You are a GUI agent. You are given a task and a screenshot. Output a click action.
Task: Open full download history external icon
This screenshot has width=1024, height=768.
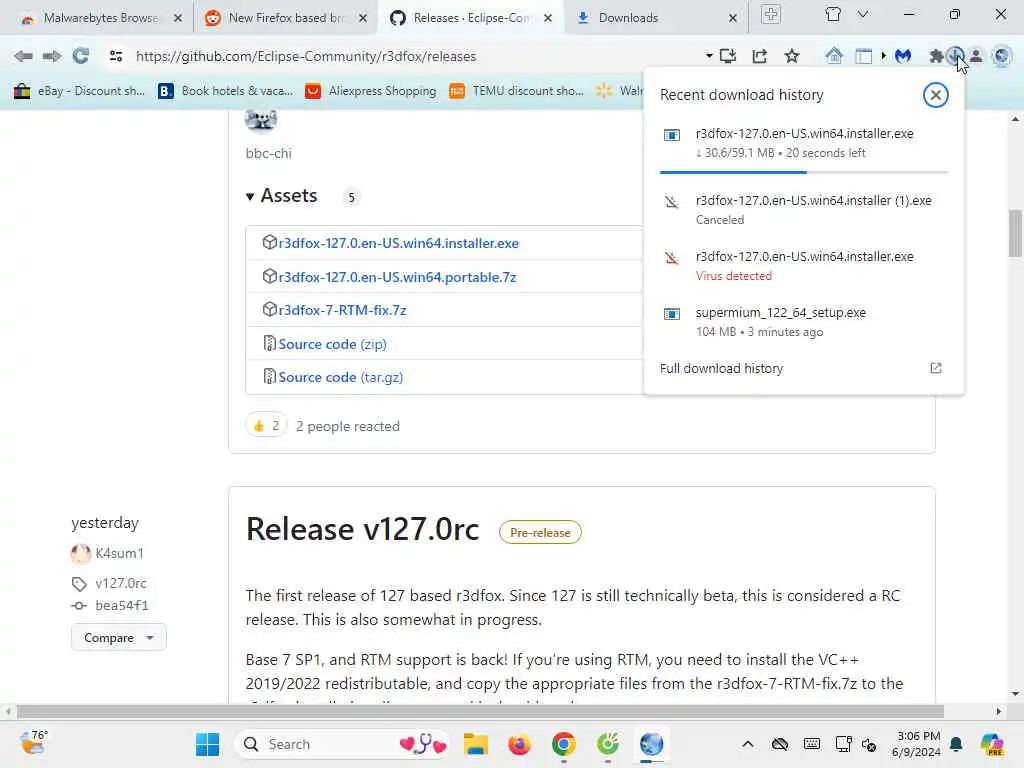(x=936, y=368)
